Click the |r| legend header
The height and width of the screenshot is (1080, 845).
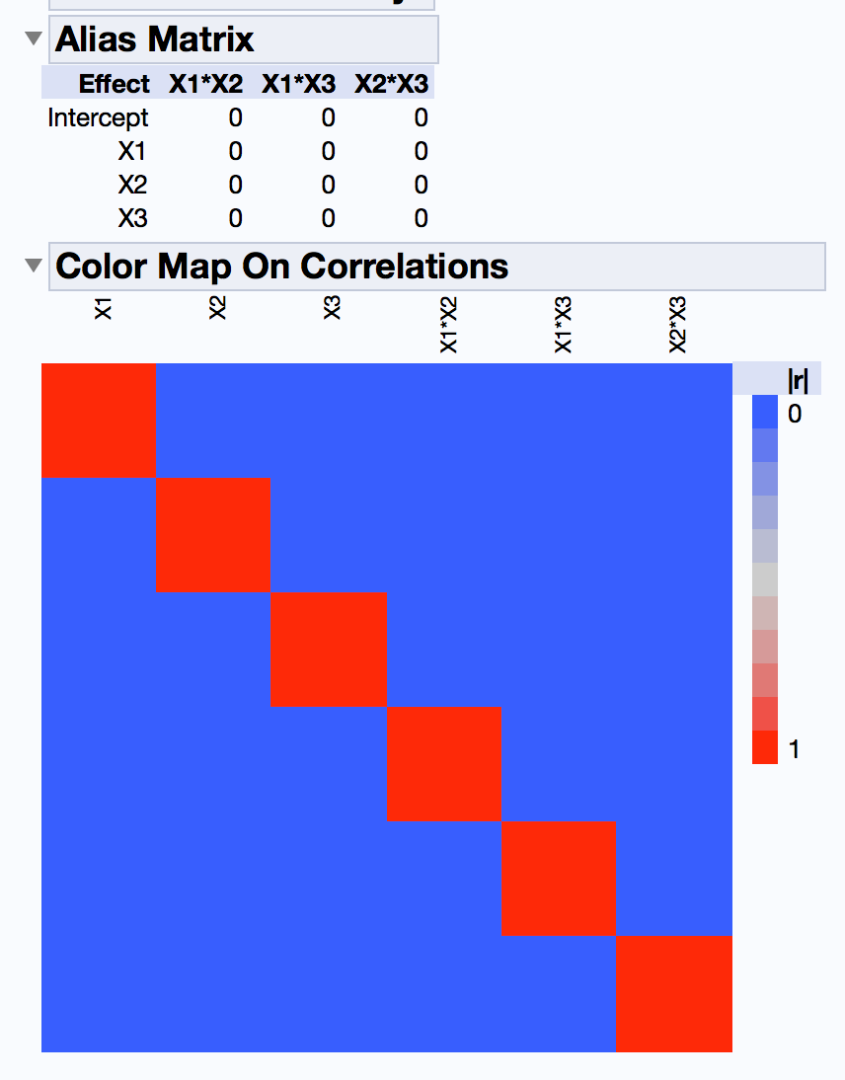point(797,380)
